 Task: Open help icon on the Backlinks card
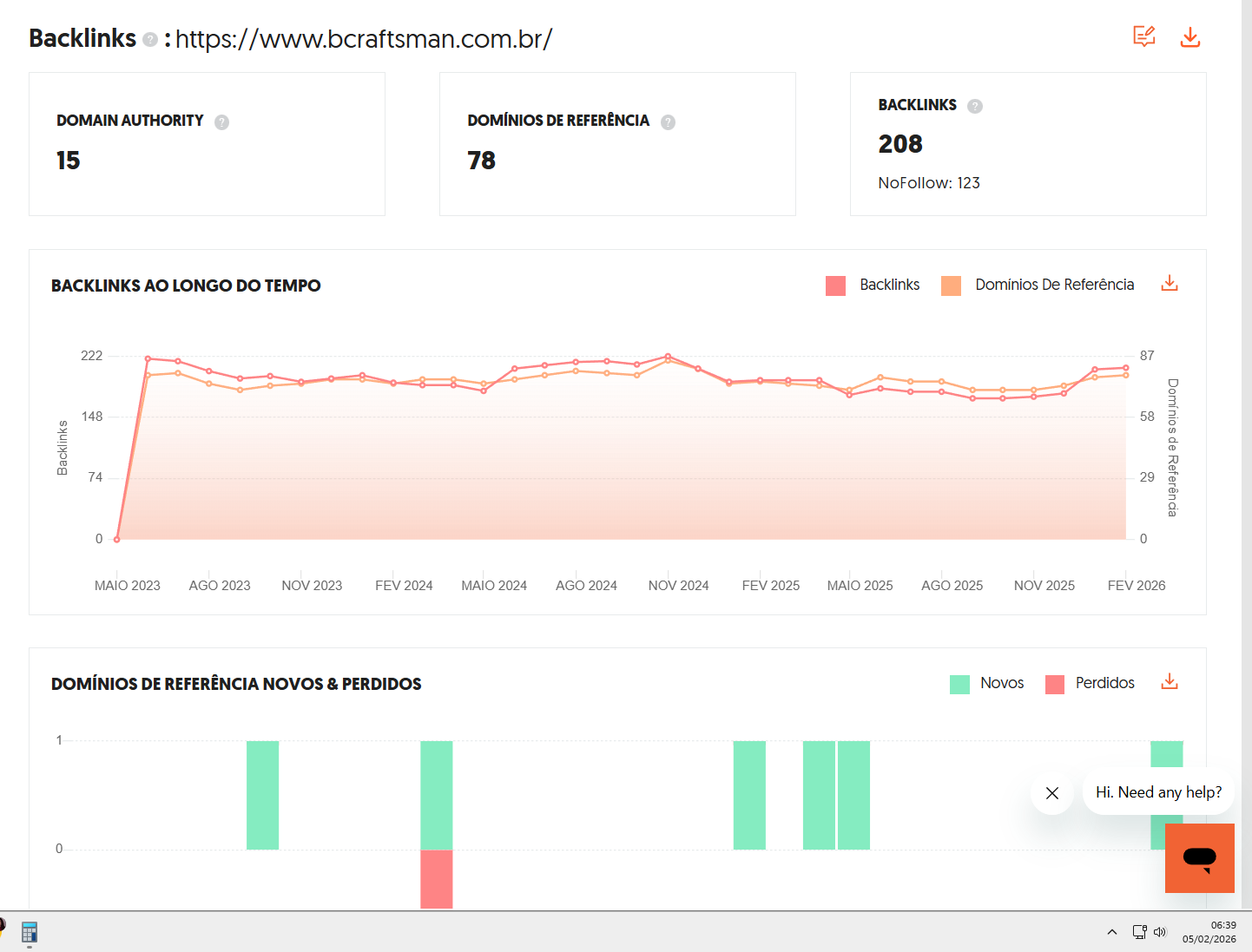[x=975, y=106]
